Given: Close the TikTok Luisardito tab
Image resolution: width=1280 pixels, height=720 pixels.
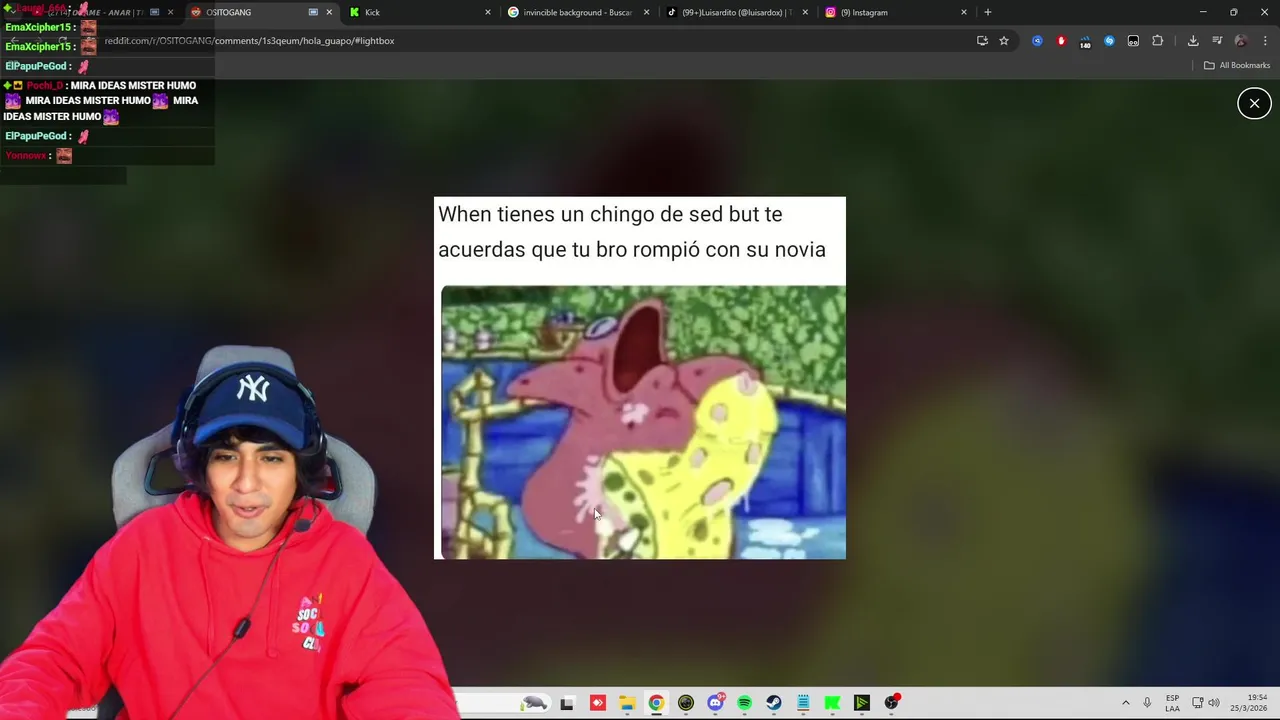Looking at the screenshot, I should point(805,12).
